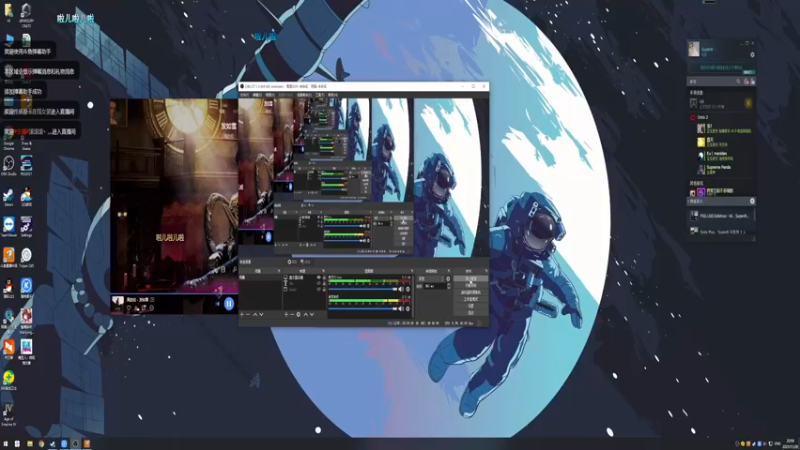Pause the music player playback
This screenshot has width=800, height=450.
(229, 304)
